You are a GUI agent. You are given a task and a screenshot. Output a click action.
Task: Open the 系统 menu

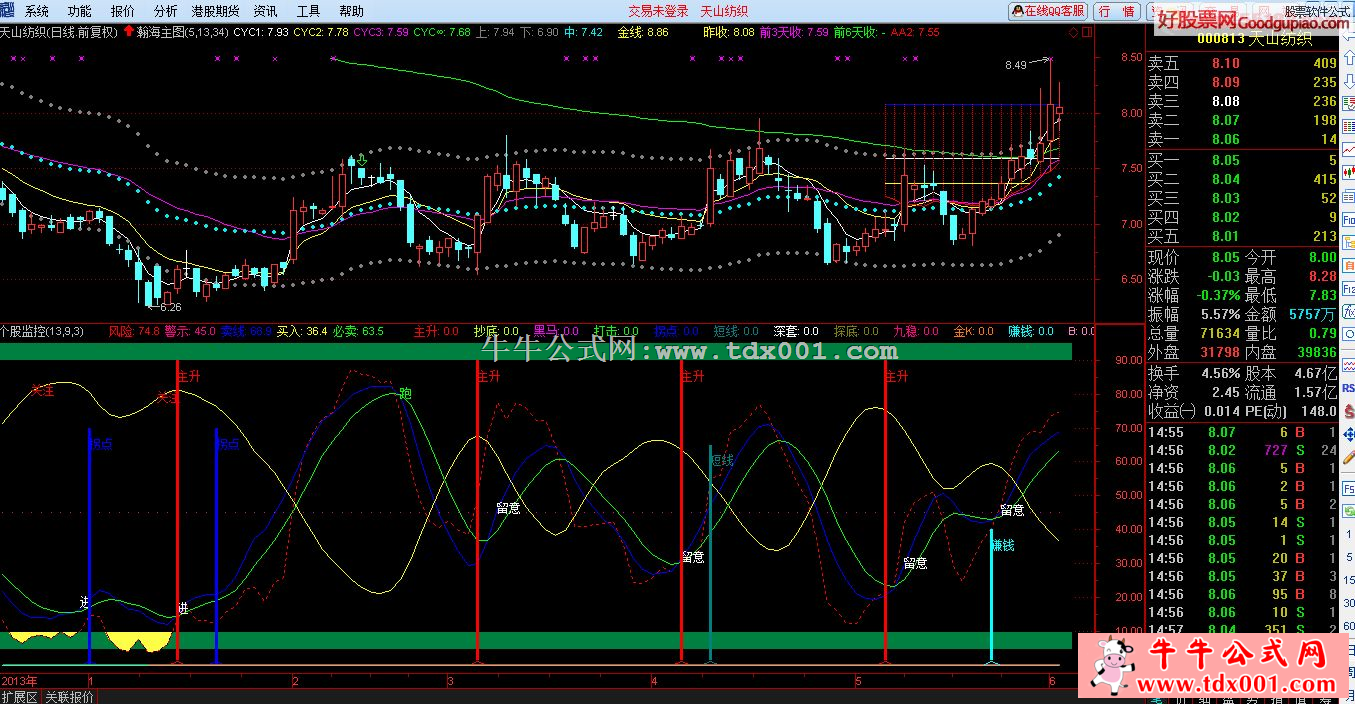[36, 11]
